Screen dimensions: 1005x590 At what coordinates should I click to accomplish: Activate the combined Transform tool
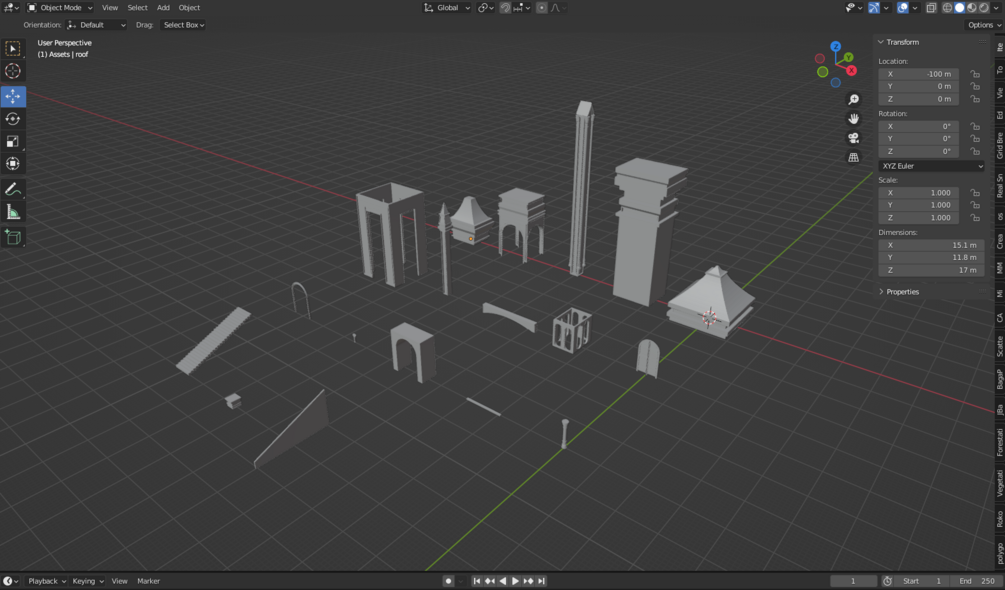tap(13, 164)
